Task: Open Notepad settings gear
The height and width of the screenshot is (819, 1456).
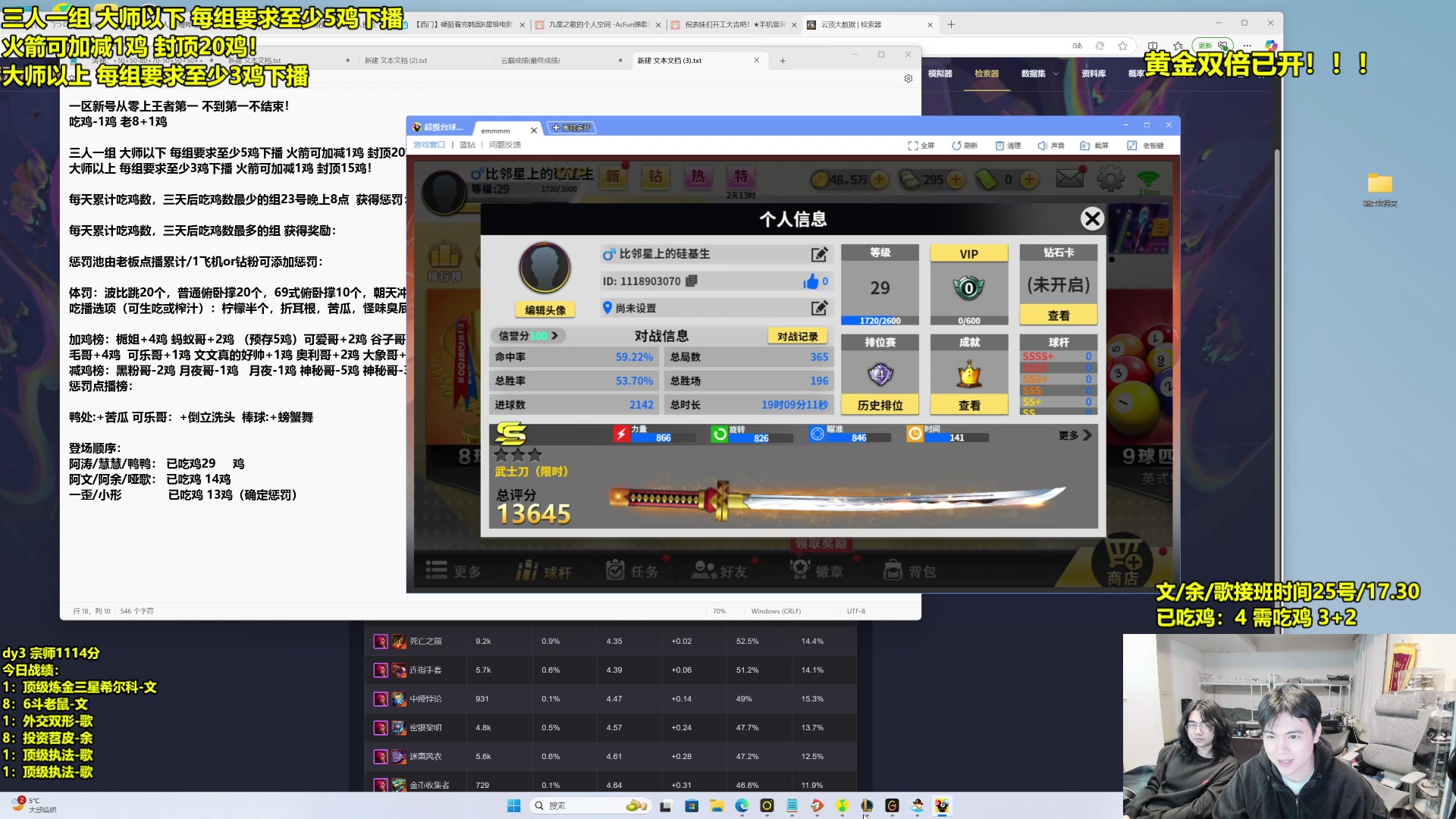Action: pyautogui.click(x=908, y=79)
